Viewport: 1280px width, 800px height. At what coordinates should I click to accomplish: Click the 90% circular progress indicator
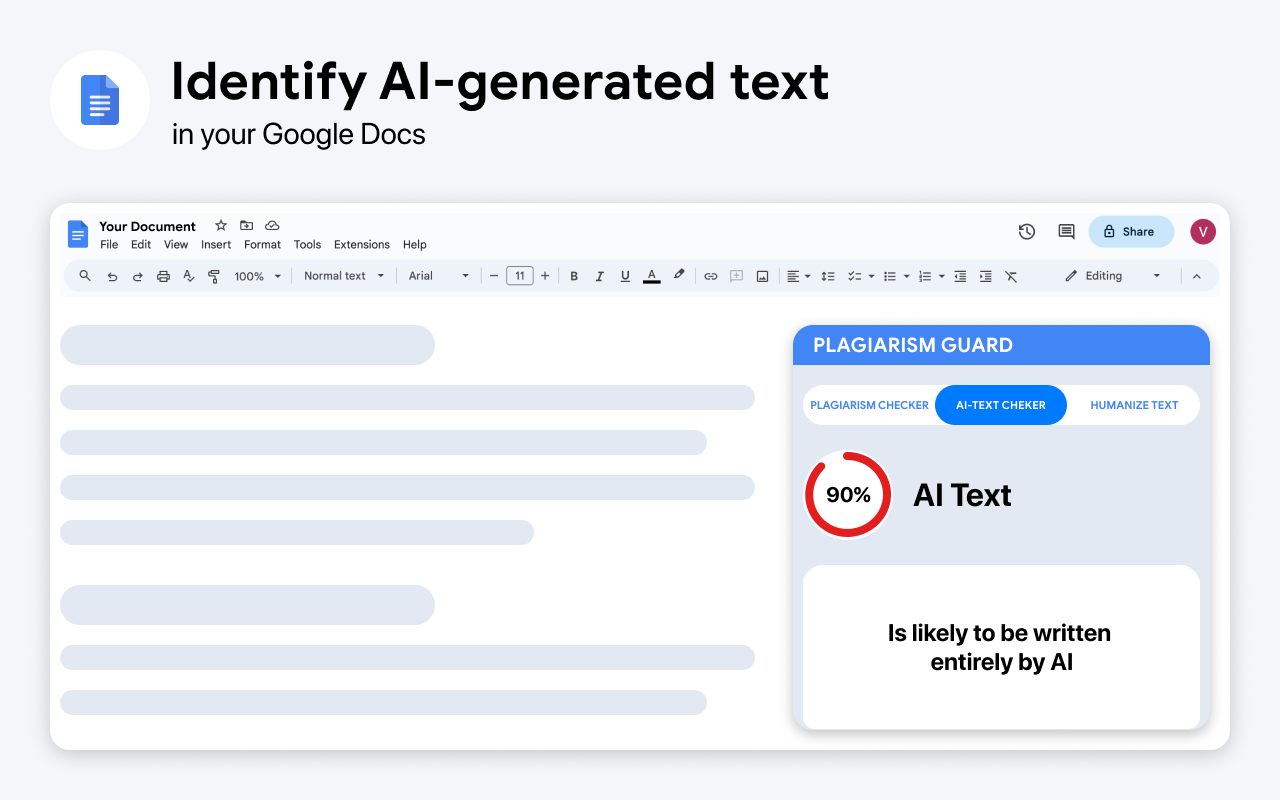[x=848, y=495]
